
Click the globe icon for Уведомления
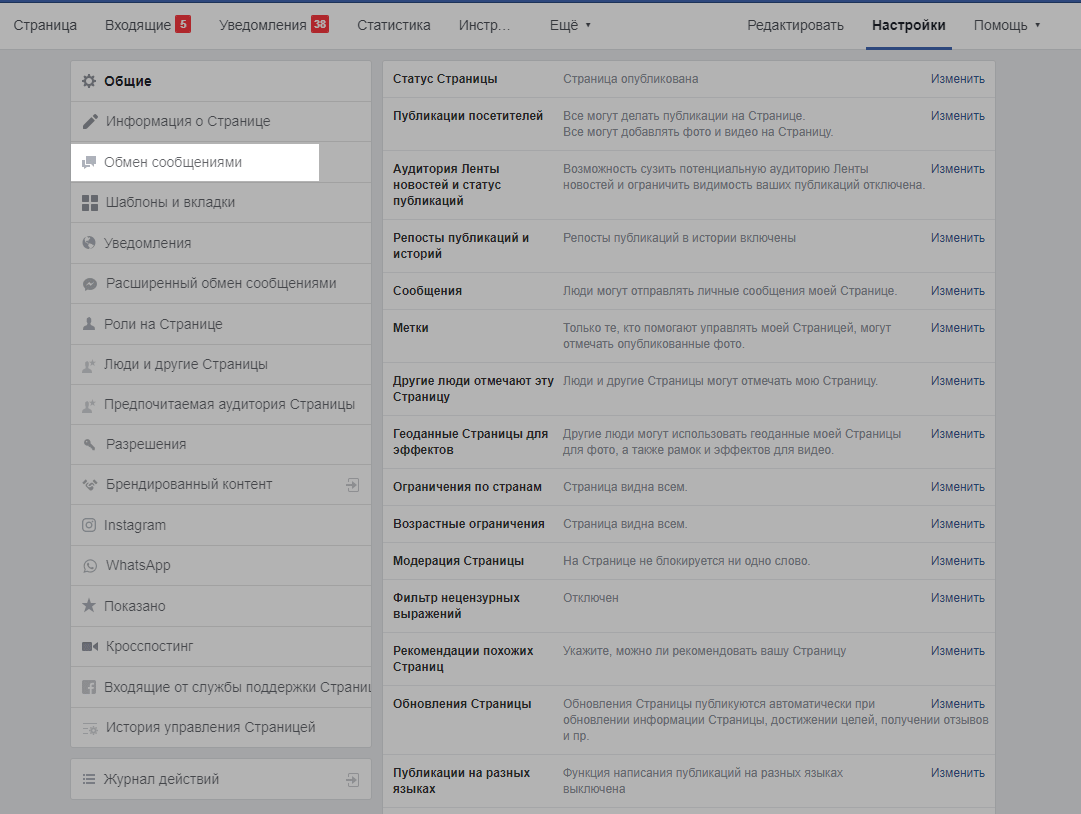click(89, 243)
